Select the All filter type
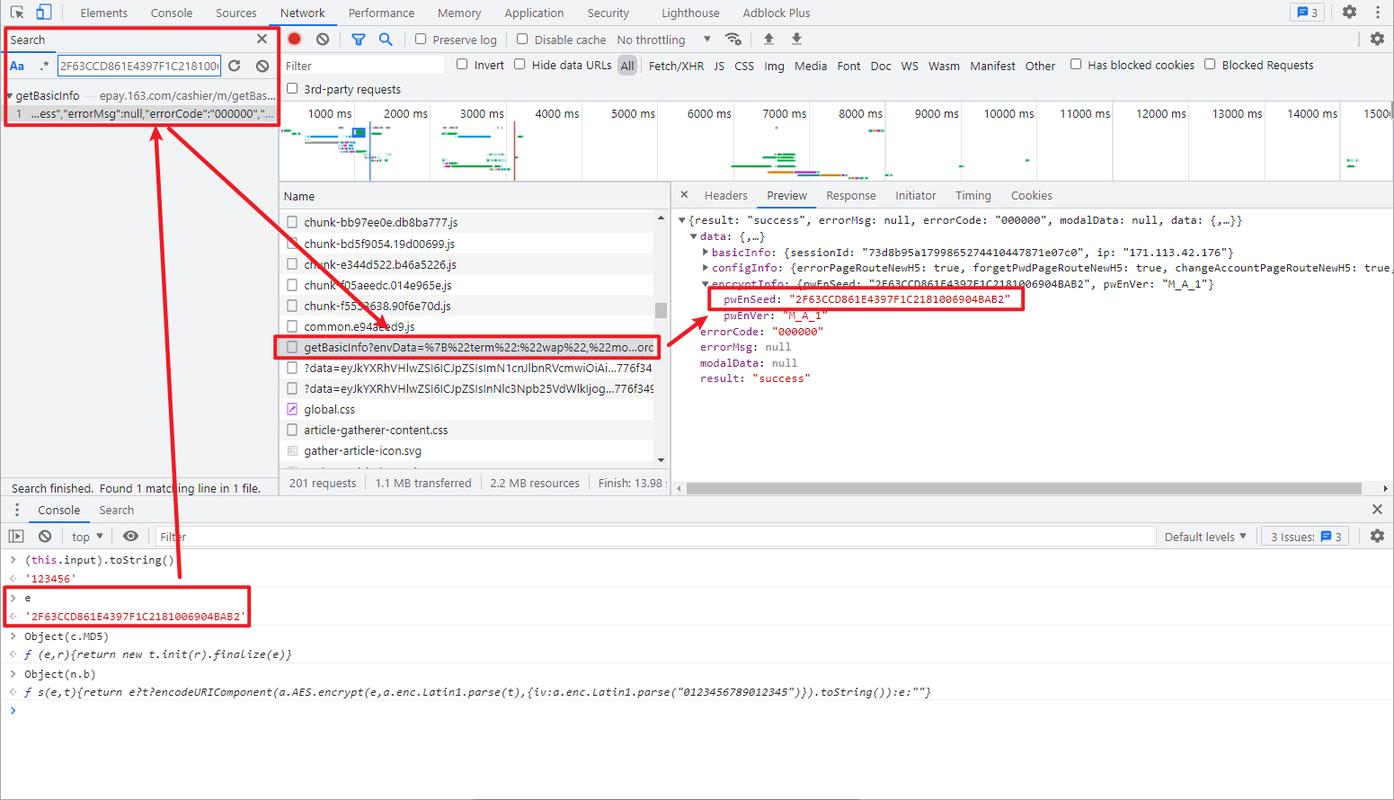Viewport: 1394px width, 800px height. pos(627,65)
